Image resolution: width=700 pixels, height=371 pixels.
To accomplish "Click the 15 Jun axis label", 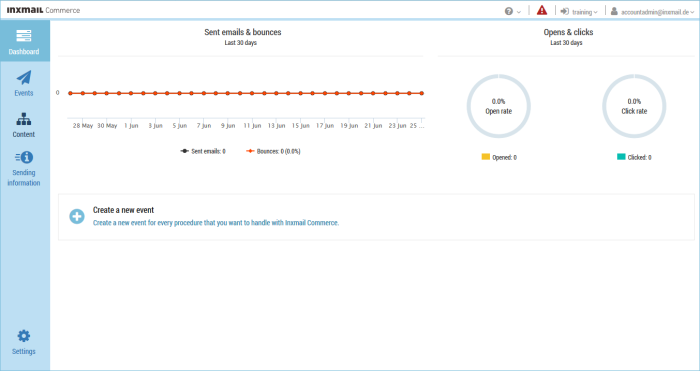I will pos(301,126).
